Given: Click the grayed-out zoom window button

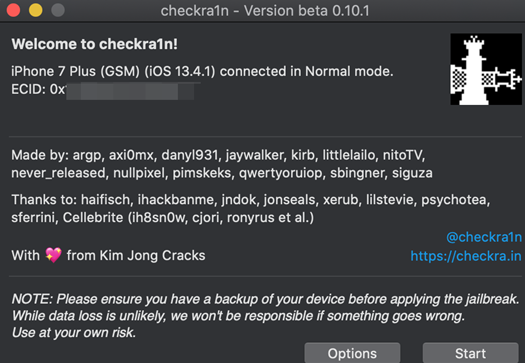Looking at the screenshot, I should [x=58, y=10].
